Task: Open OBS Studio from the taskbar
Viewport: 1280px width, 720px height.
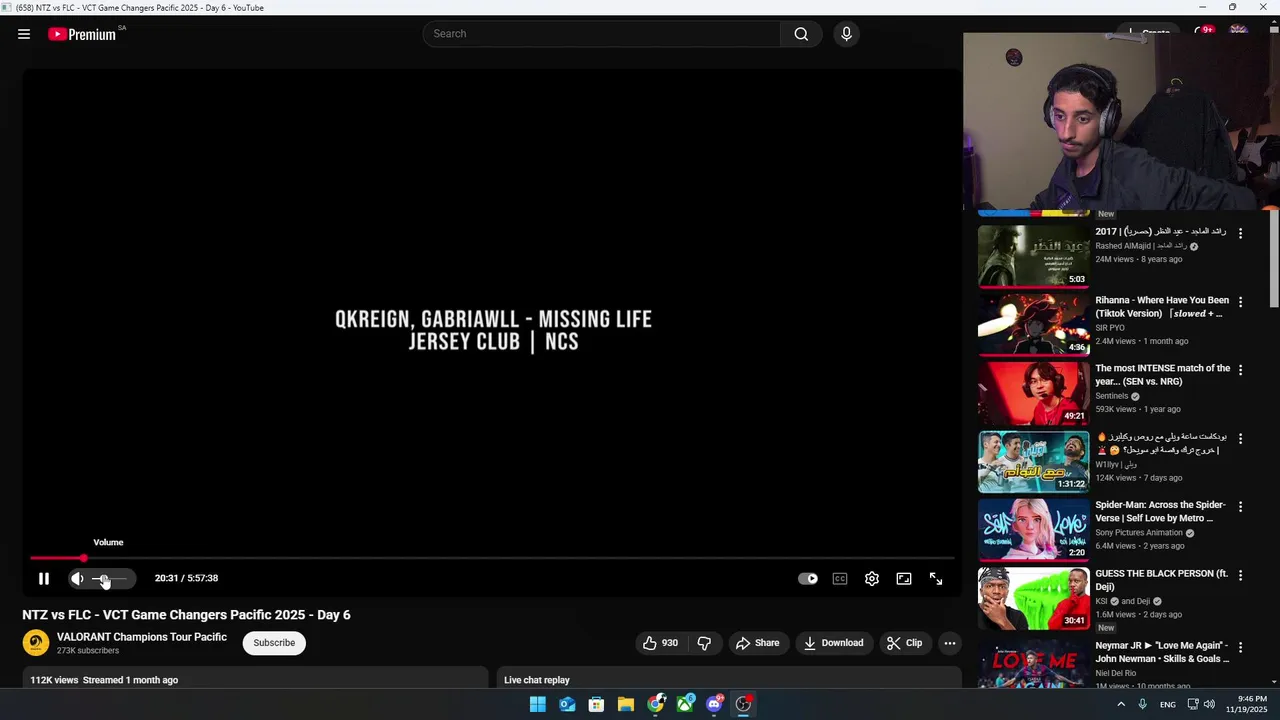Action: tap(744, 704)
